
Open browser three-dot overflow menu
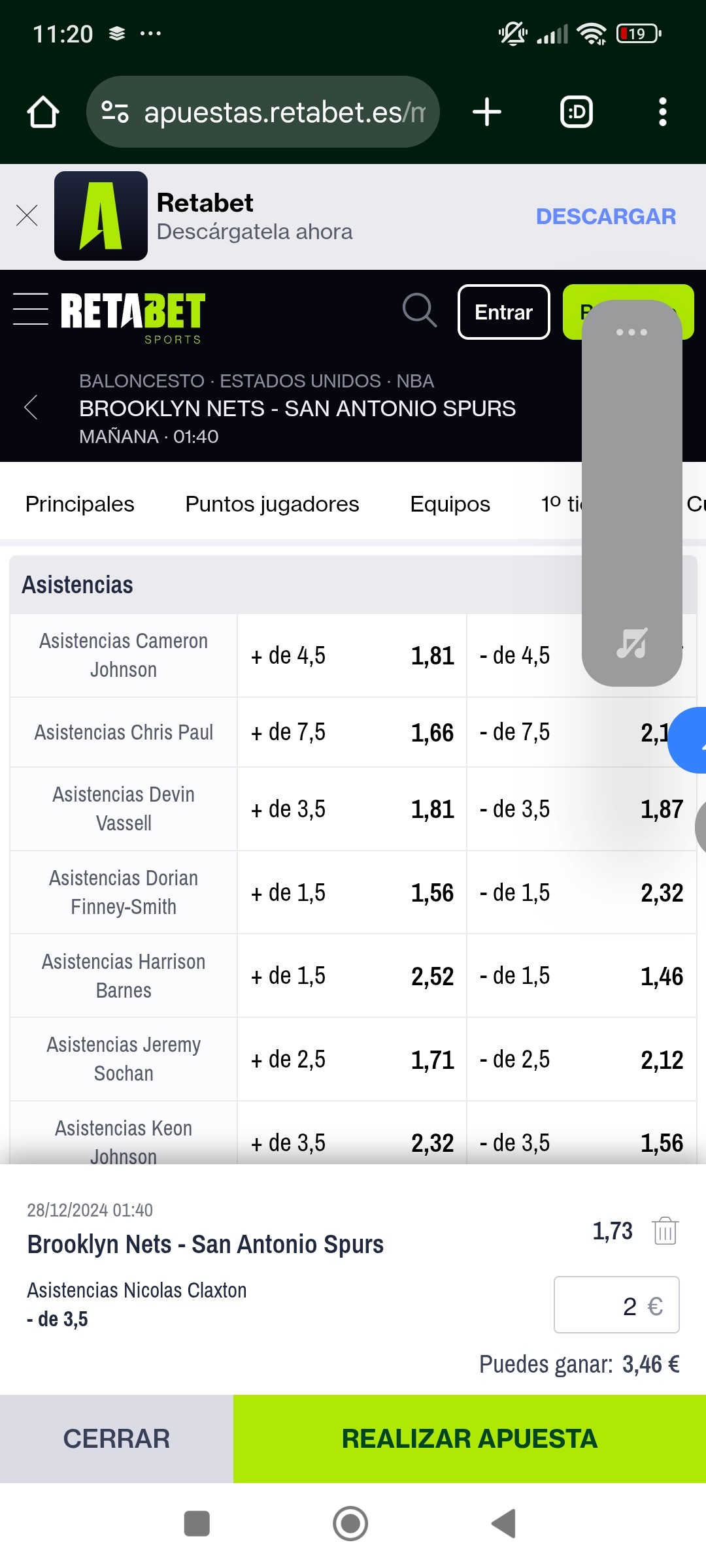[x=663, y=112]
